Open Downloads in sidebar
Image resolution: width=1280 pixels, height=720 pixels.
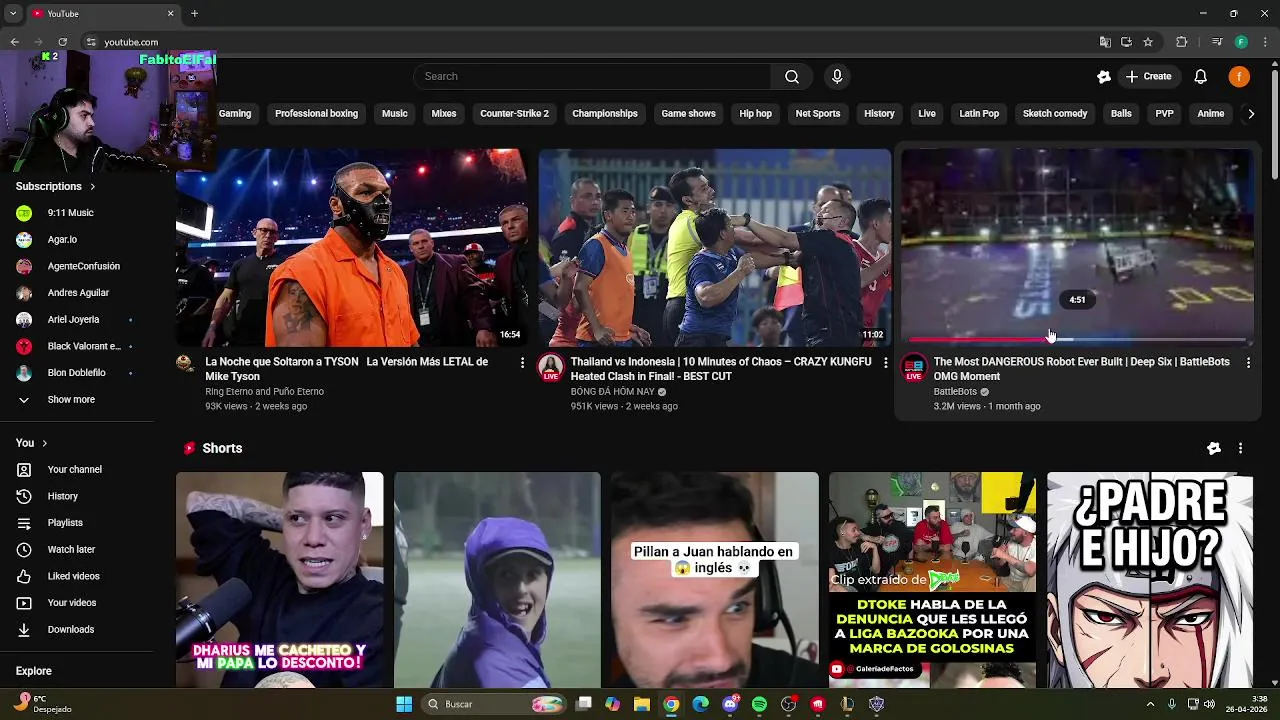(x=70, y=630)
